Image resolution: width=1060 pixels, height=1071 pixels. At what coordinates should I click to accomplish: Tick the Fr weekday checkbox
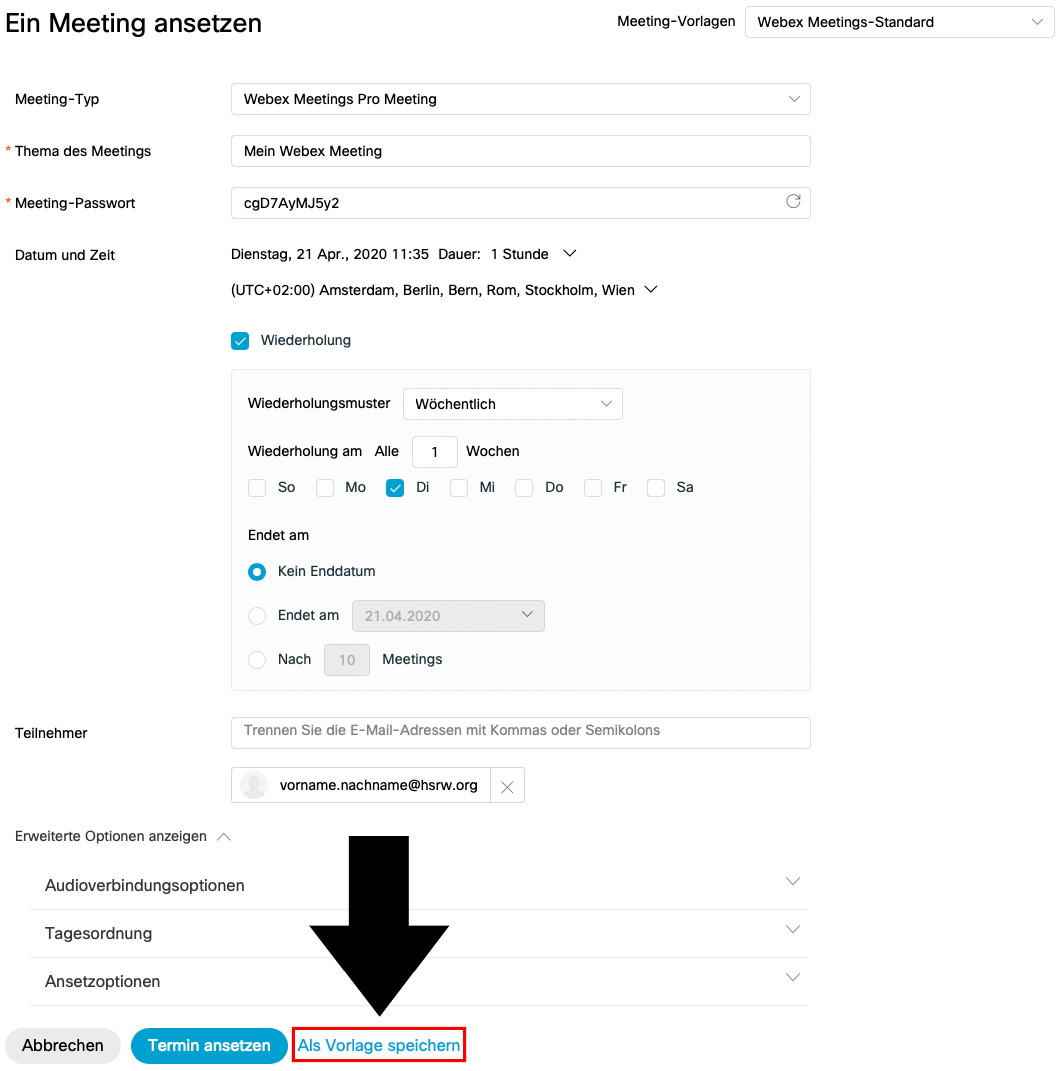[x=593, y=488]
